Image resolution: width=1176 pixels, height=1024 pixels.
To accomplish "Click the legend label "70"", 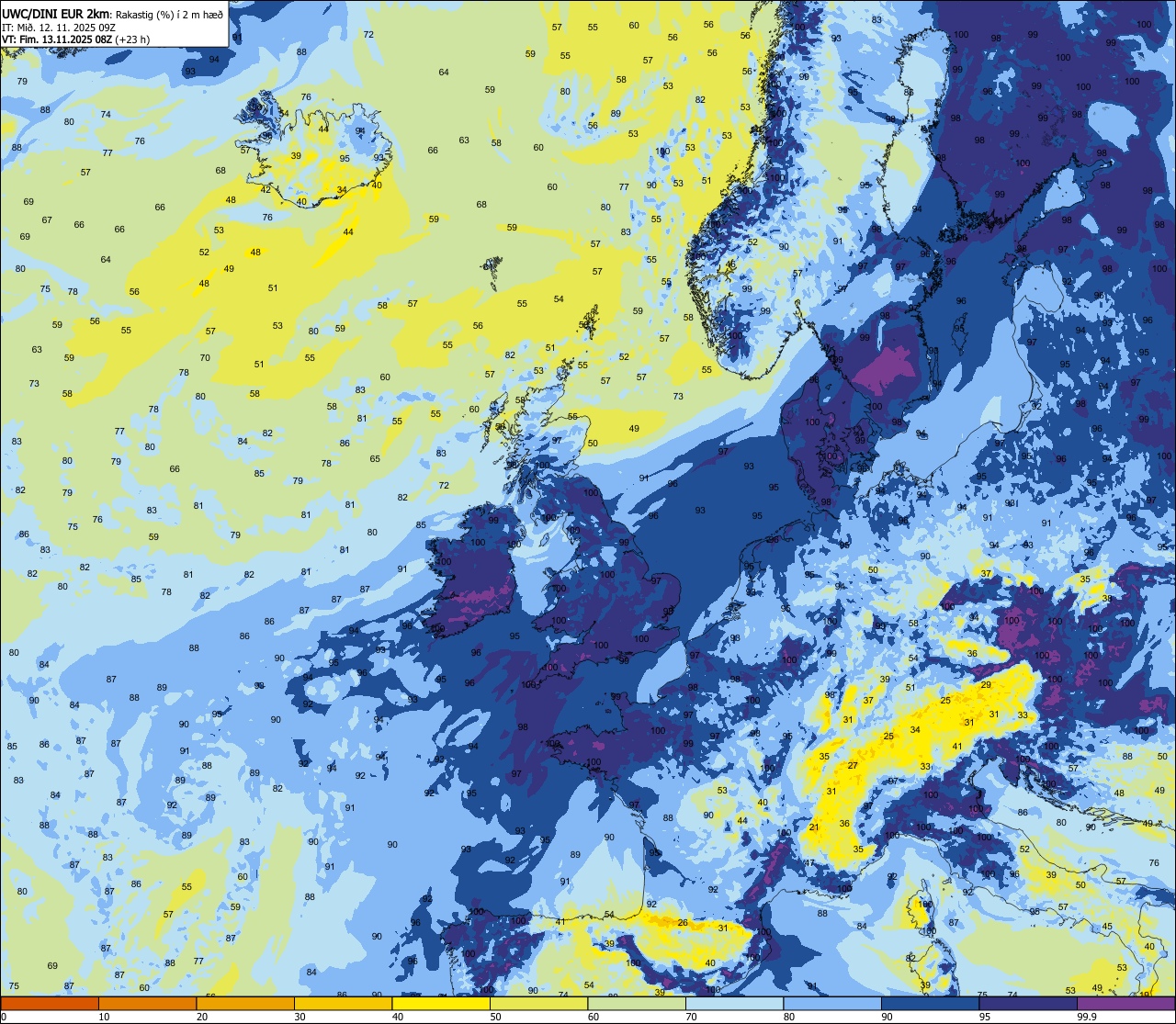I will click(x=691, y=1017).
